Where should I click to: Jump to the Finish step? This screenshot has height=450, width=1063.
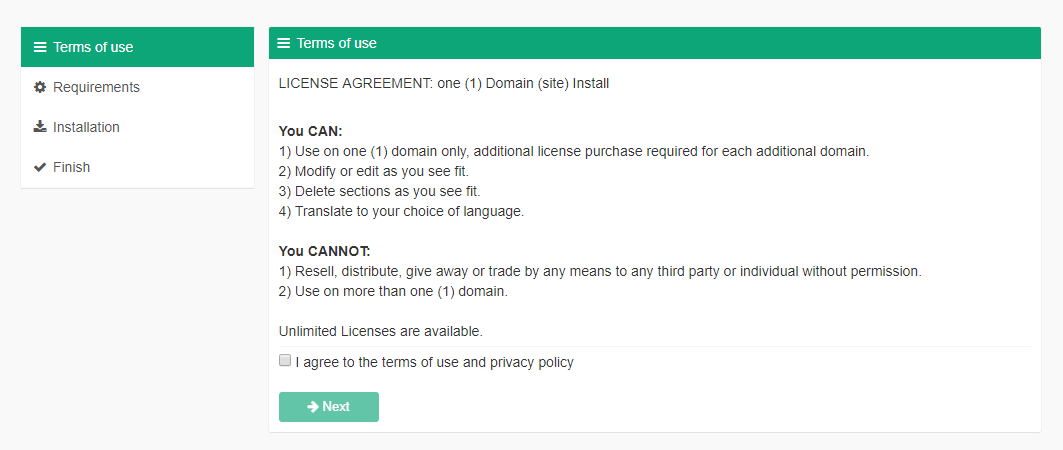tap(138, 167)
